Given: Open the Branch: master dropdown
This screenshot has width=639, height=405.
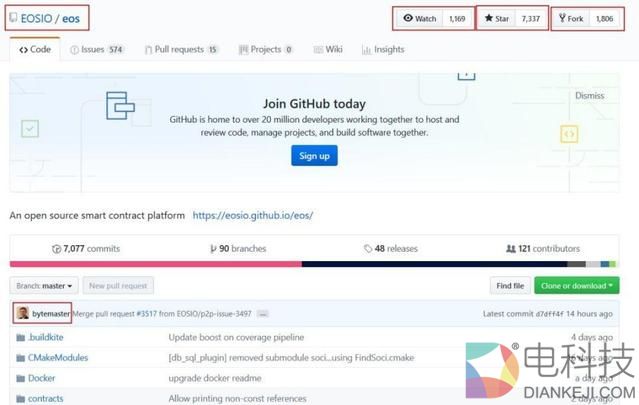Looking at the screenshot, I should point(43,286).
